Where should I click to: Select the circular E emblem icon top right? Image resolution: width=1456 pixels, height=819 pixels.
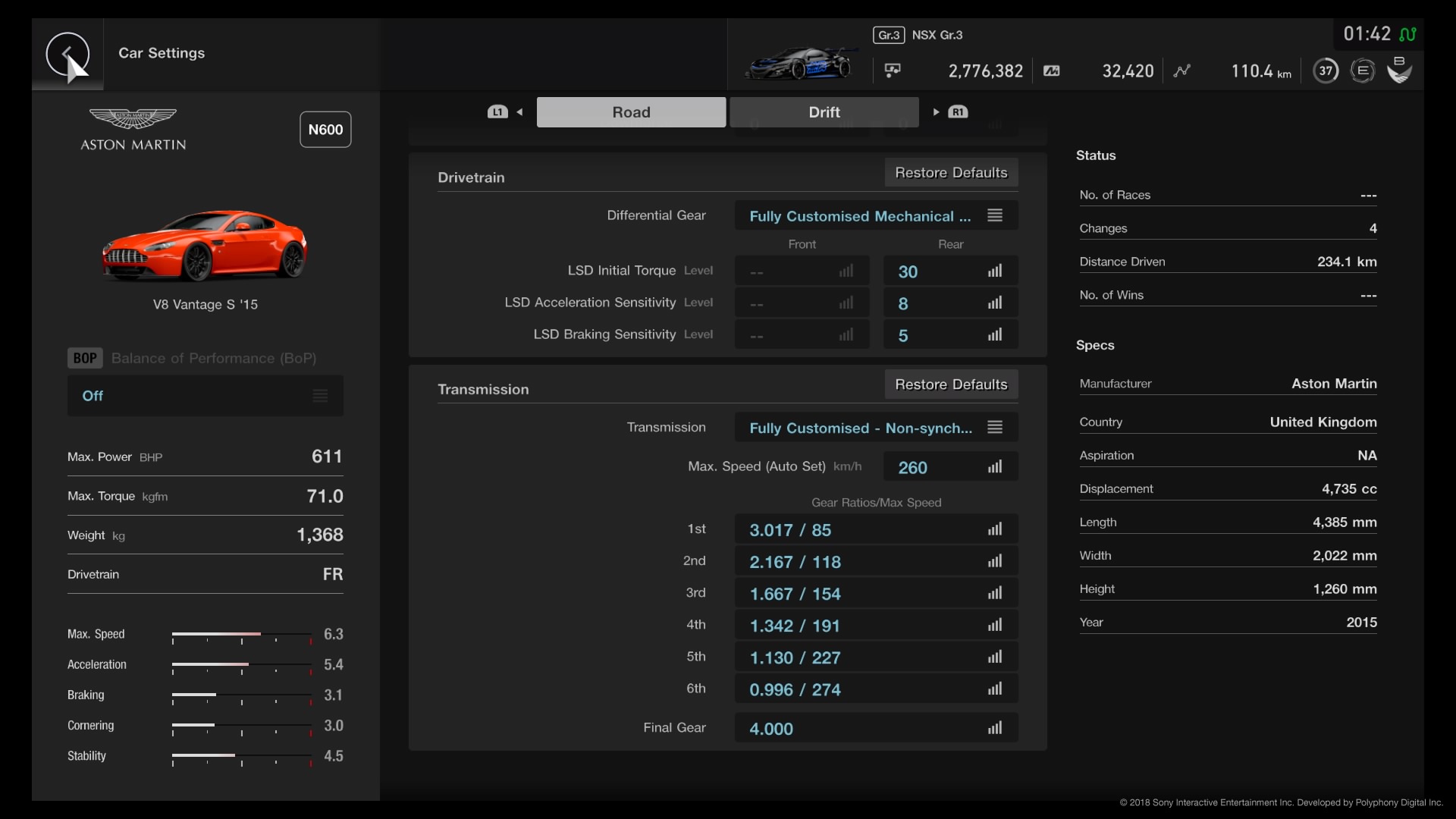(1363, 70)
